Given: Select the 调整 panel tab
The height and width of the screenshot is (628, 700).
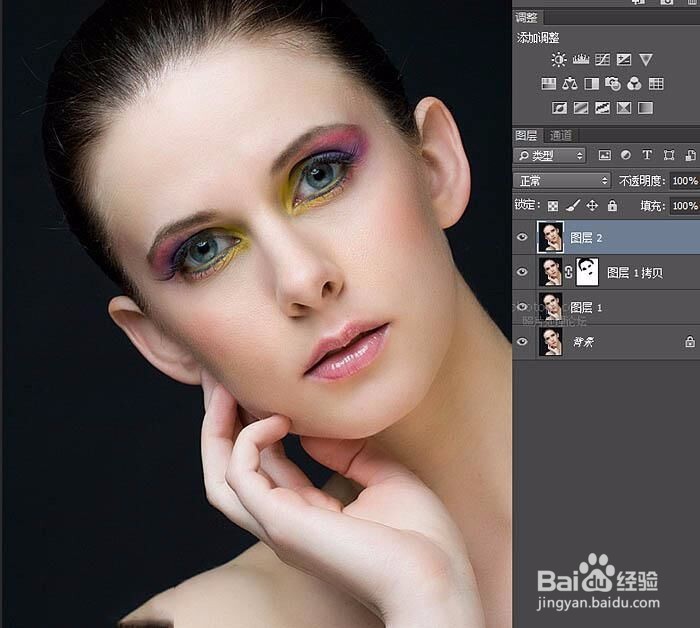Looking at the screenshot, I should [526, 17].
